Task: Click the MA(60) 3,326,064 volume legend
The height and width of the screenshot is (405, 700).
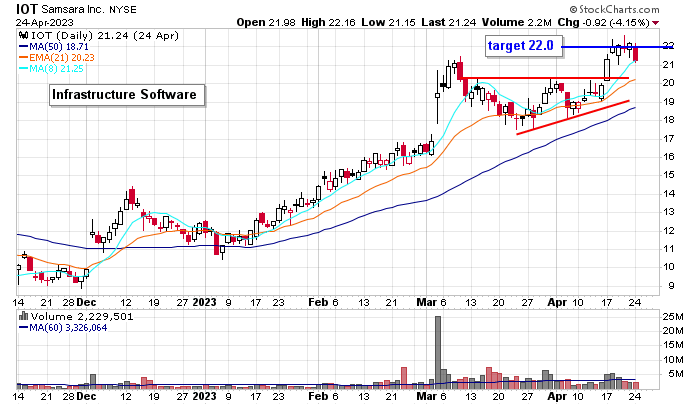Action: [x=63, y=328]
